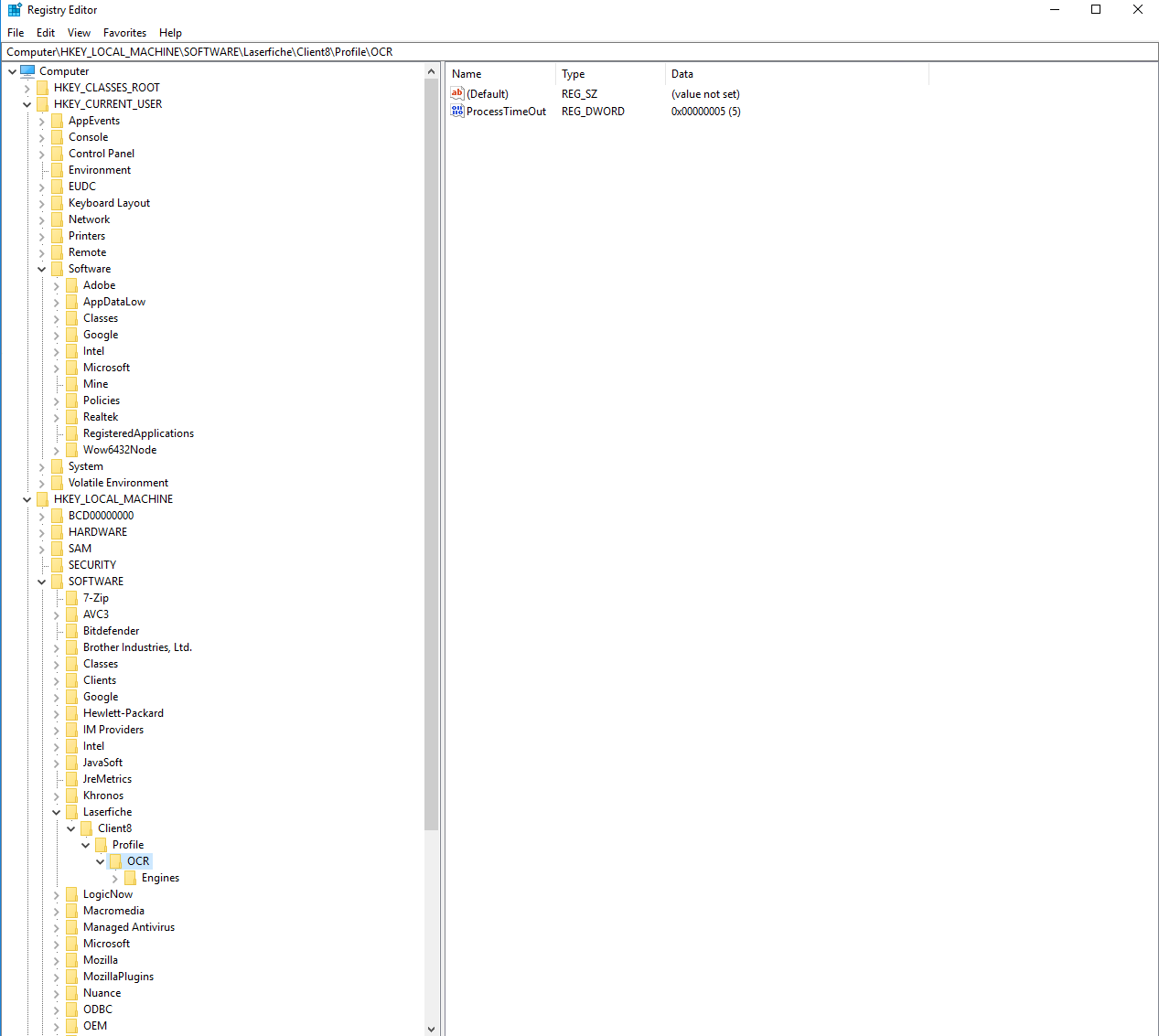Collapse the Laserfiche key
The image size is (1159, 1036).
coord(56,812)
